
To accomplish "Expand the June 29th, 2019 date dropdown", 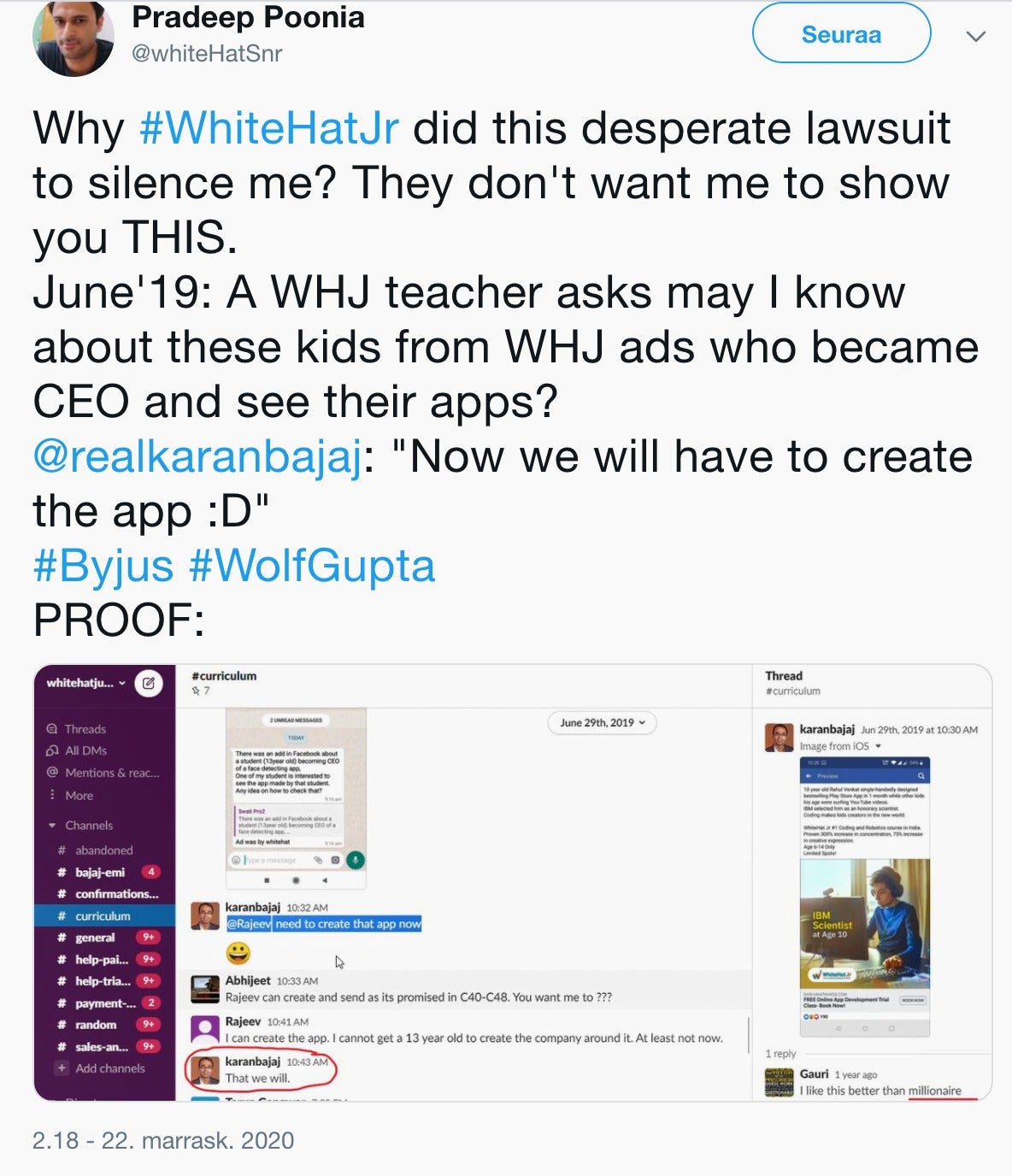I will (x=603, y=723).
